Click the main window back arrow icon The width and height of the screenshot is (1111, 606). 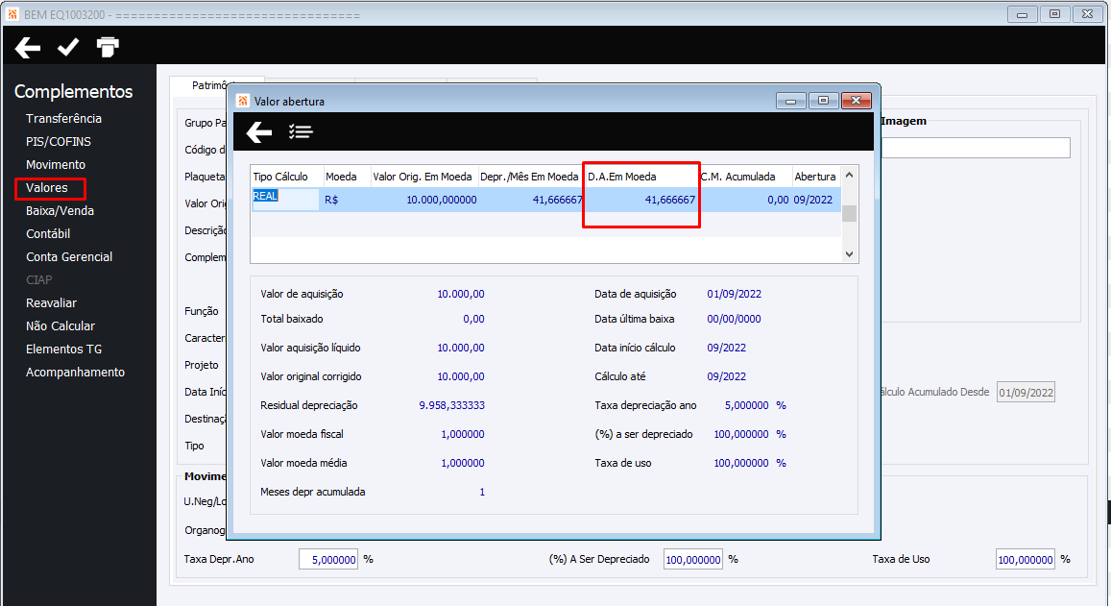click(x=28, y=47)
